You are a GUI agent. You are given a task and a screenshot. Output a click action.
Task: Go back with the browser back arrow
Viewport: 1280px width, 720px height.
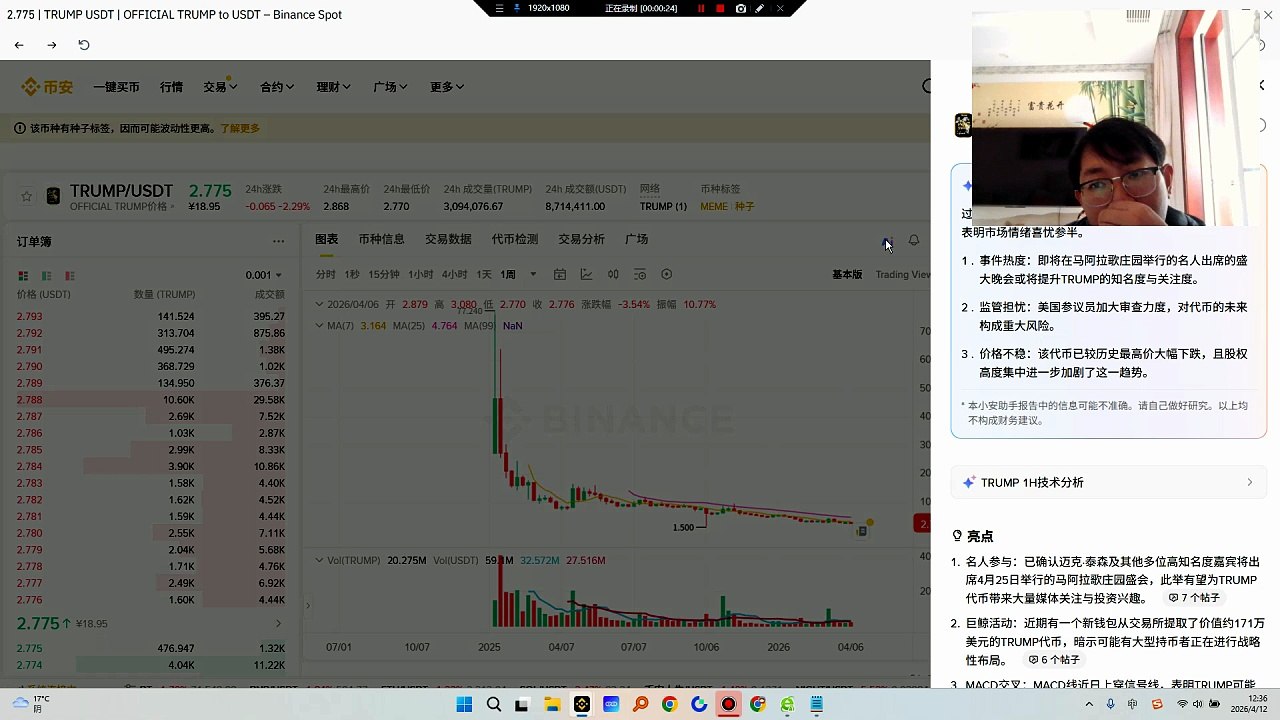click(19, 45)
